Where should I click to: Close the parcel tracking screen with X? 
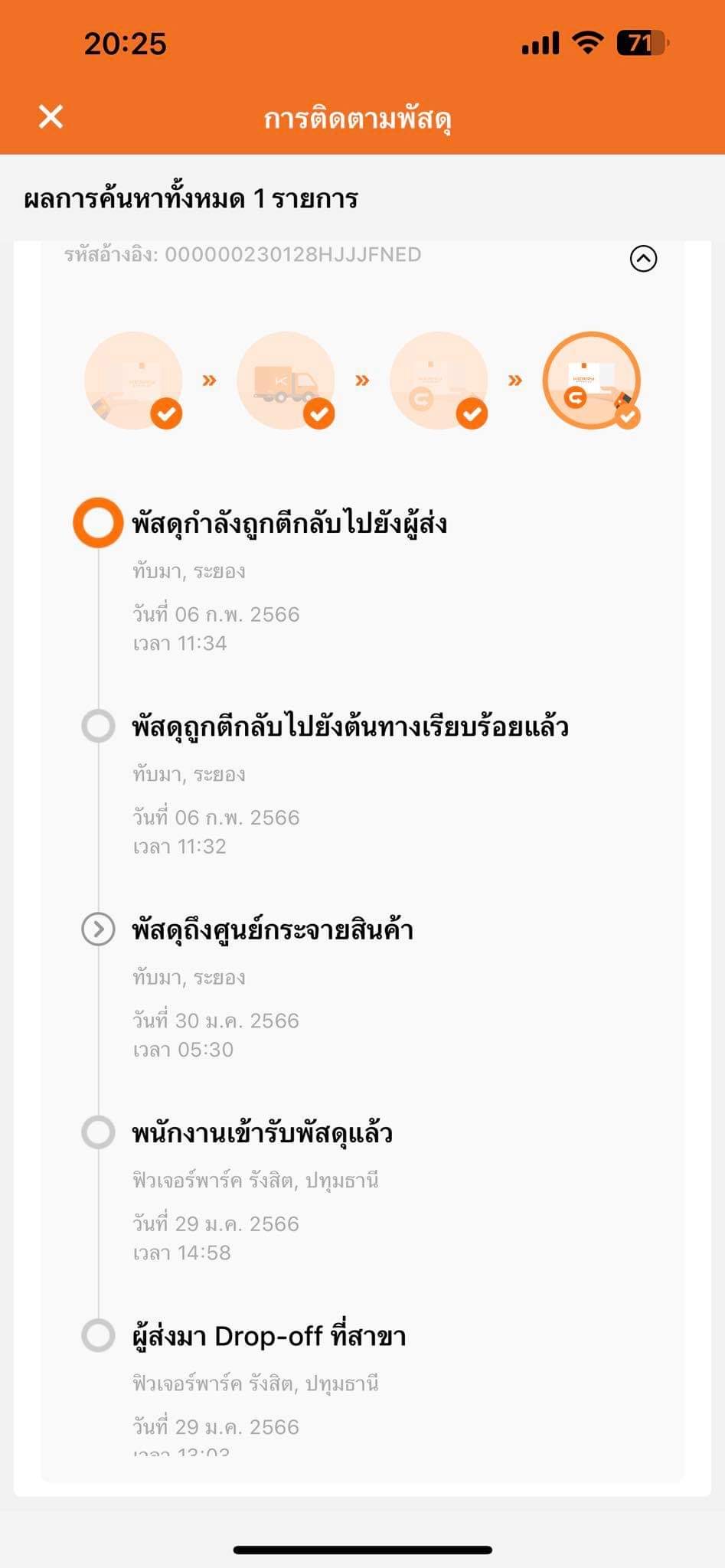coord(51,117)
